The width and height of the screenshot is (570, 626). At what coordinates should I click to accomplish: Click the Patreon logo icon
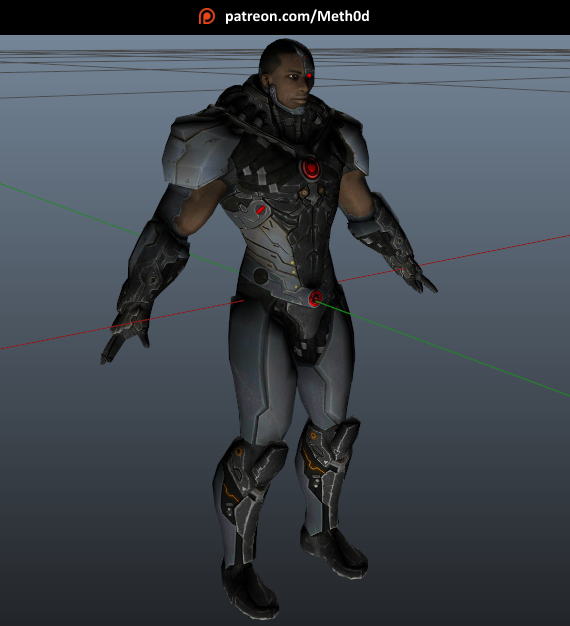[x=207, y=16]
